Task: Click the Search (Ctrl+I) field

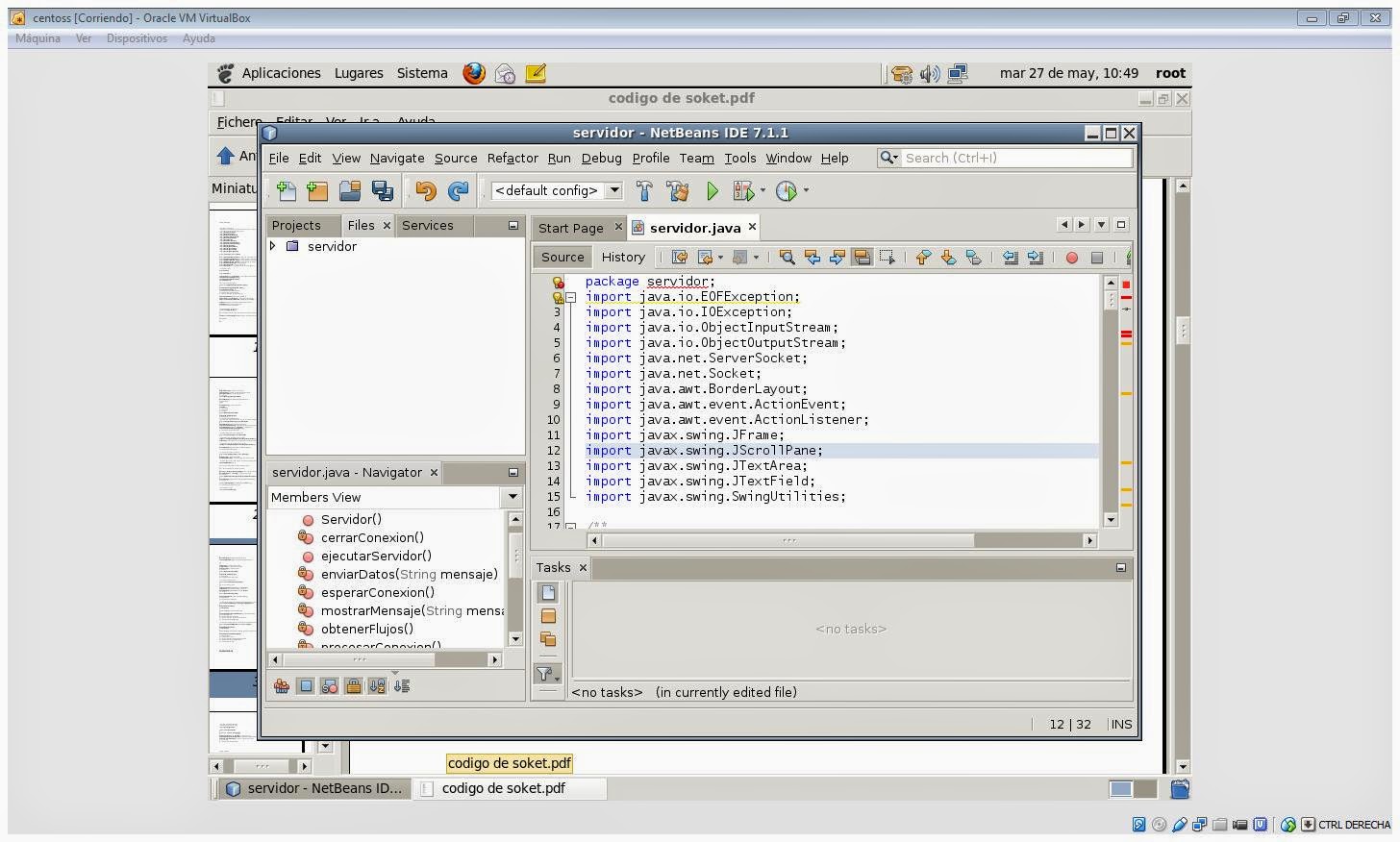Action: (x=1016, y=158)
